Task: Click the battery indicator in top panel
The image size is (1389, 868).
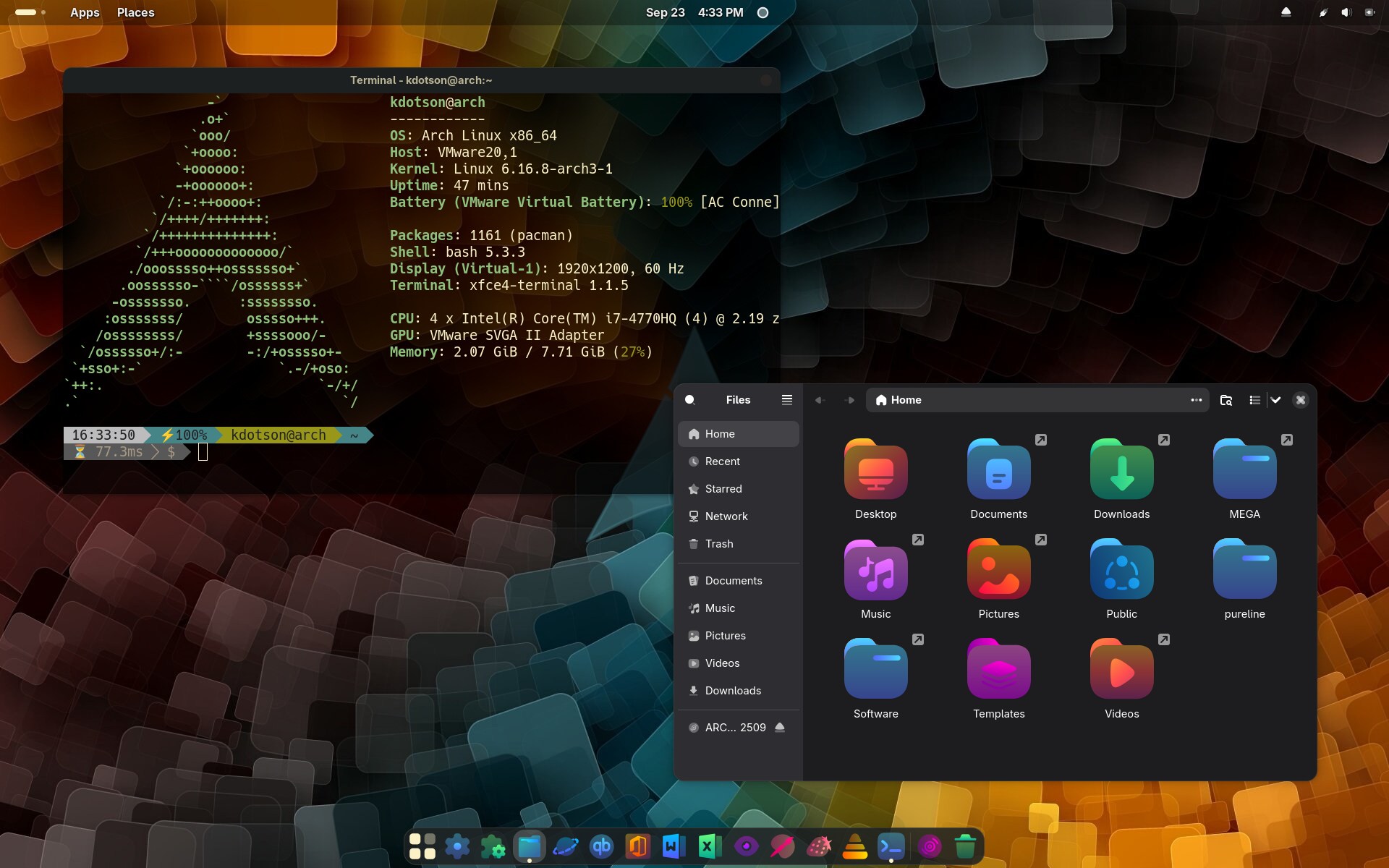Action: click(1369, 12)
